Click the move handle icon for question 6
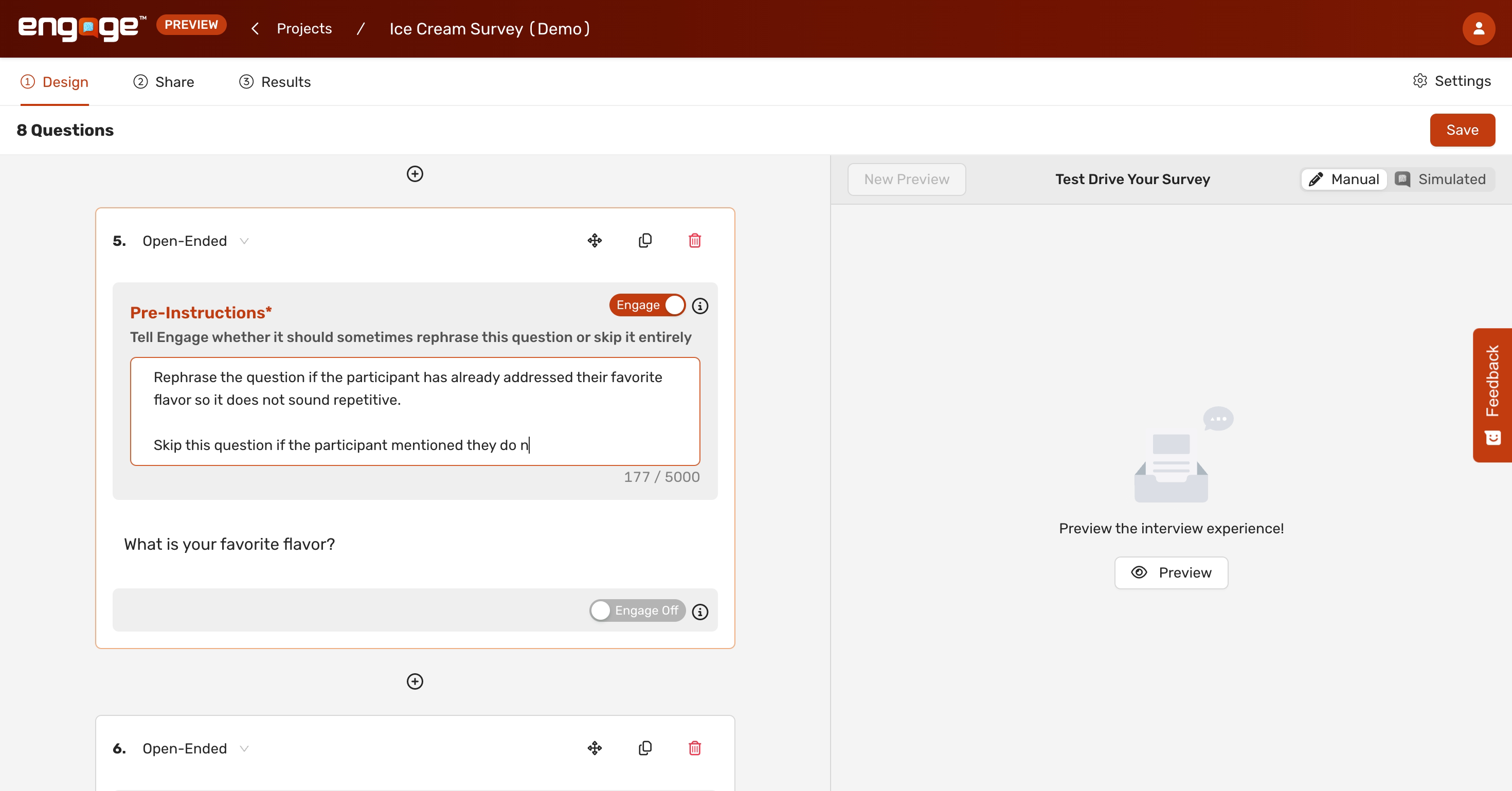 pos(595,748)
